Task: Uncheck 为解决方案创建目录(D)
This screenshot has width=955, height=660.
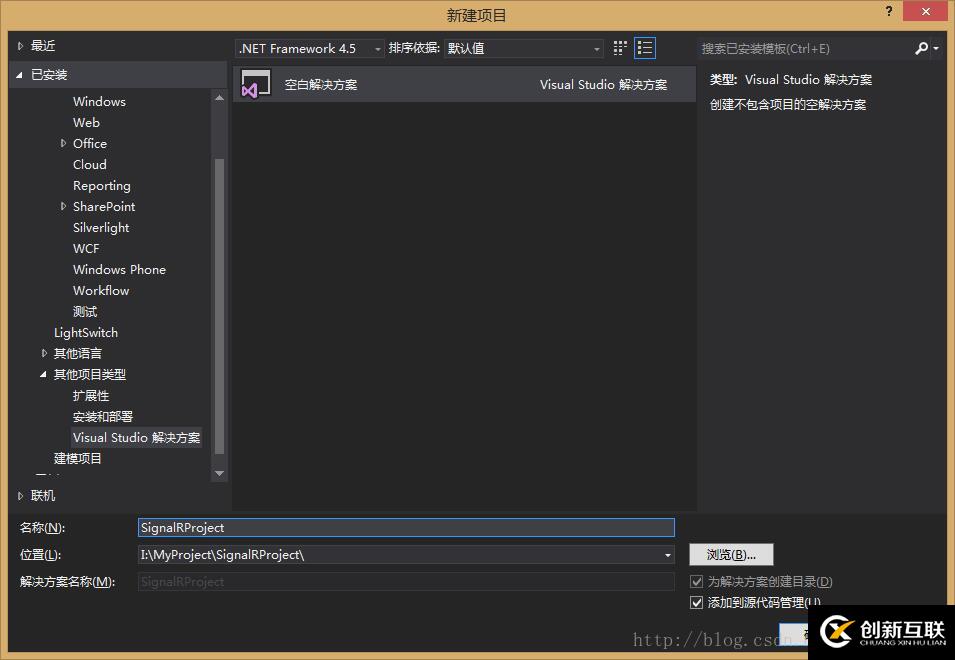Action: tap(696, 581)
